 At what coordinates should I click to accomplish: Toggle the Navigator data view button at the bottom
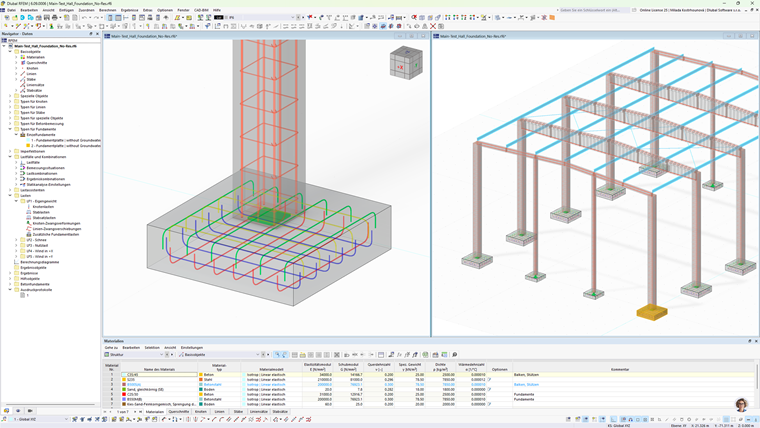(7, 411)
